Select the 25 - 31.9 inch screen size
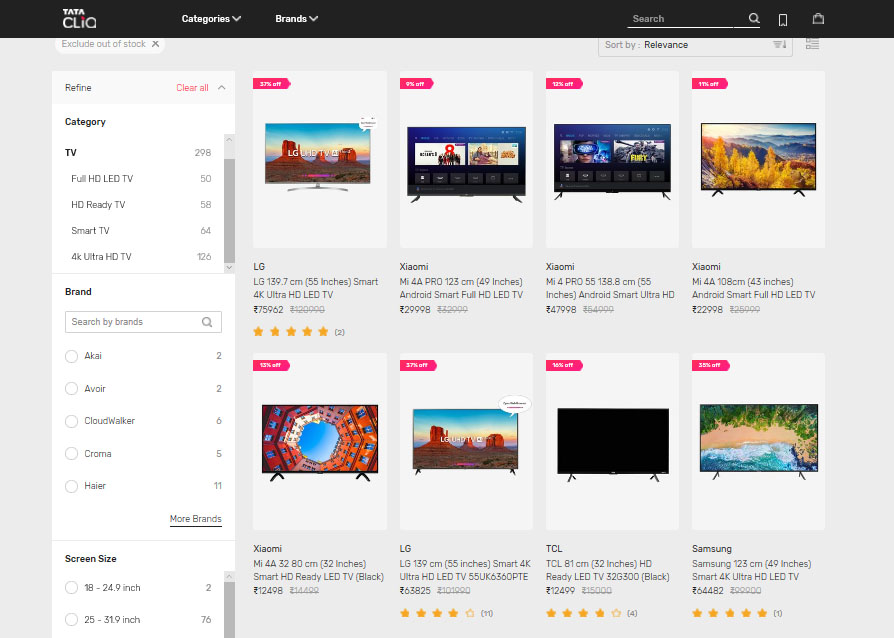The width and height of the screenshot is (894, 638). coord(71,620)
